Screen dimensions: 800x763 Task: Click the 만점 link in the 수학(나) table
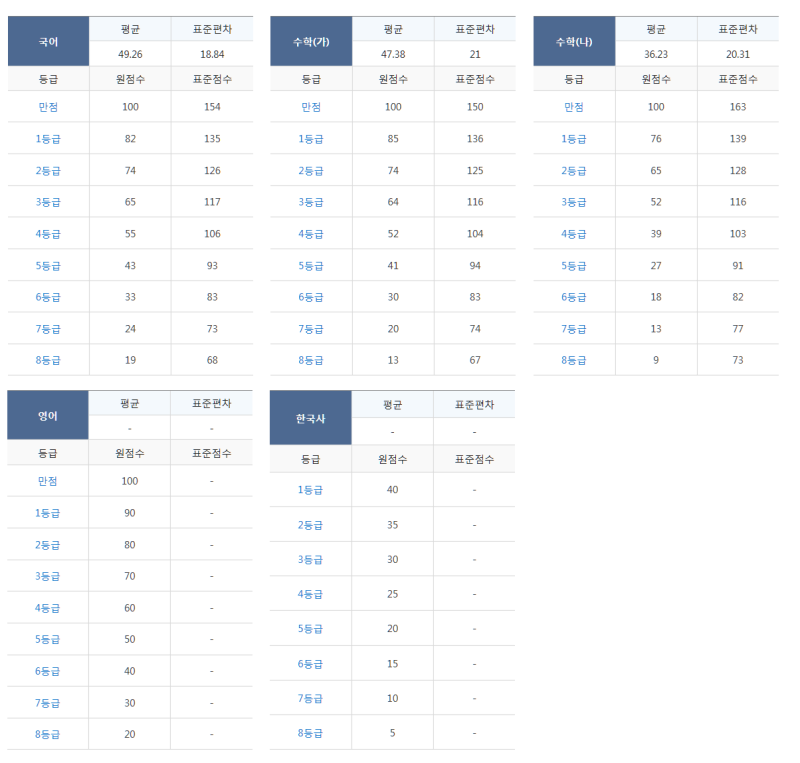[x=573, y=107]
